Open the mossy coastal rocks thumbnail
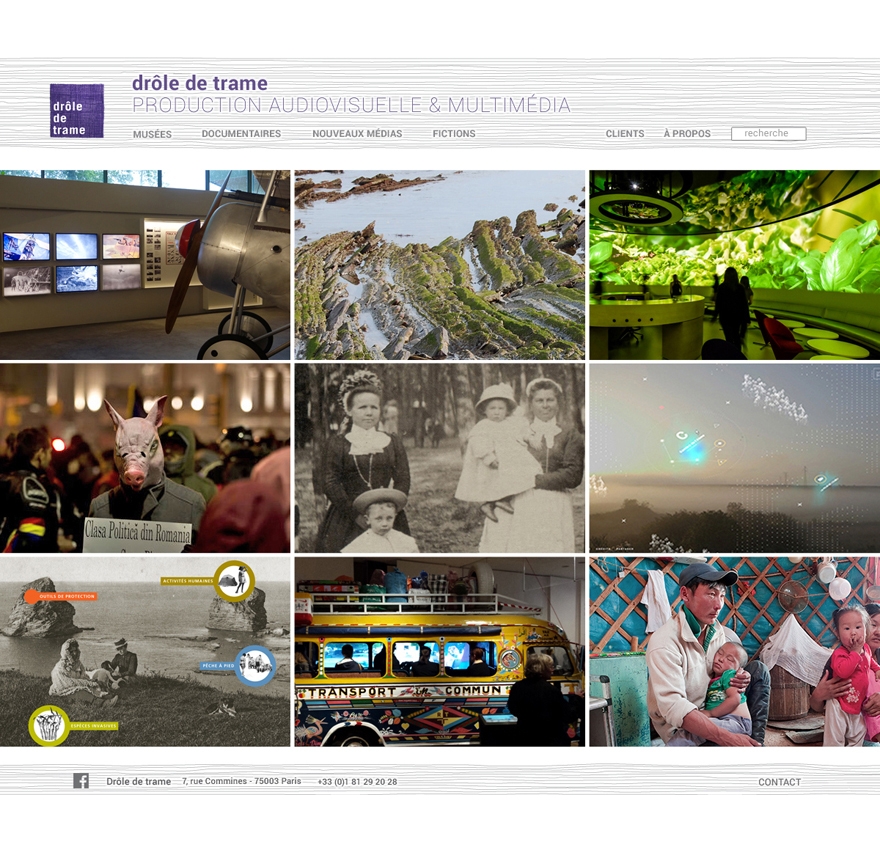Image resolution: width=880 pixels, height=852 pixels. coord(439,265)
